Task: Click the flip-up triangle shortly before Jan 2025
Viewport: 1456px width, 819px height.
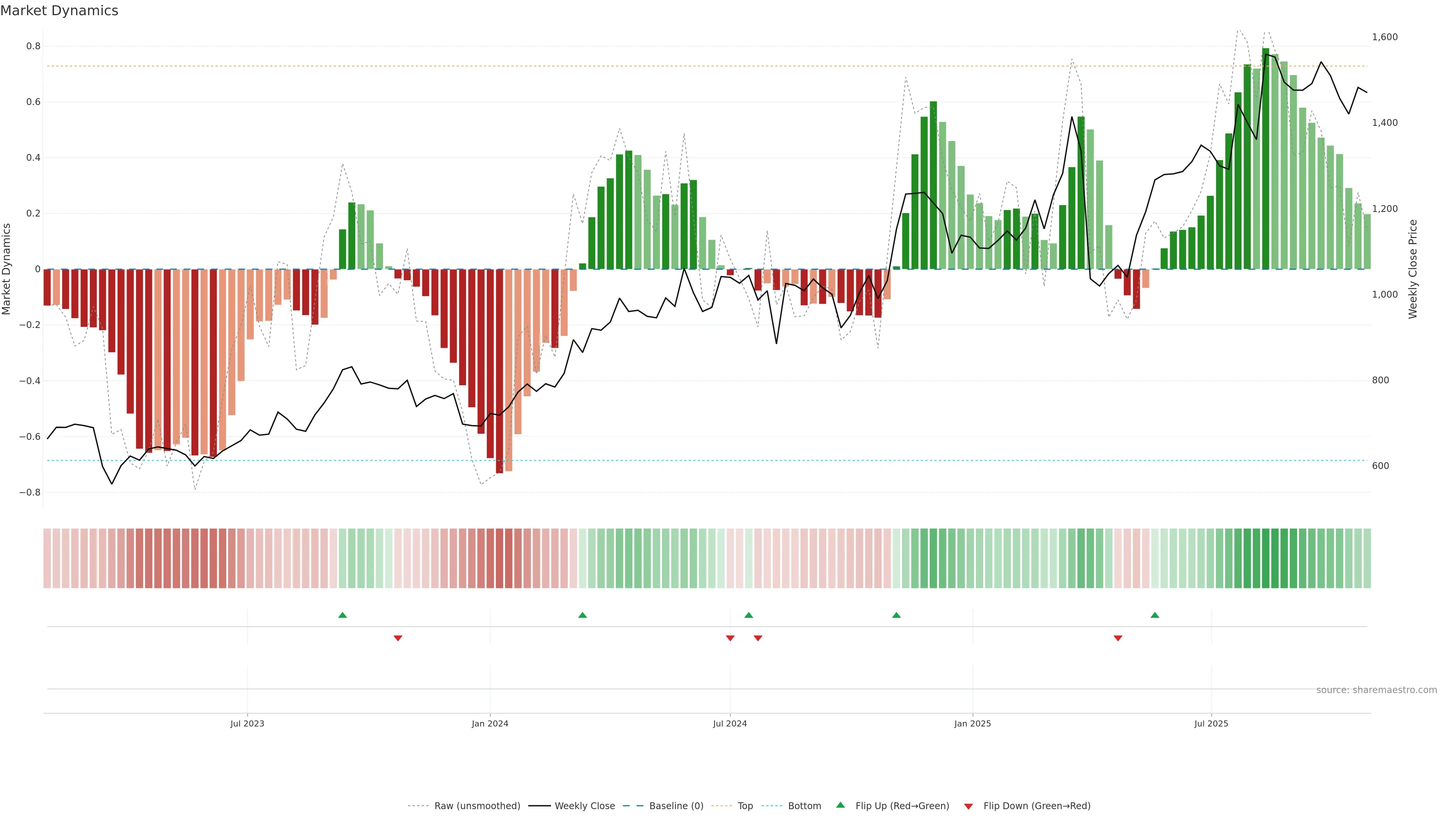Action: pos(896,615)
